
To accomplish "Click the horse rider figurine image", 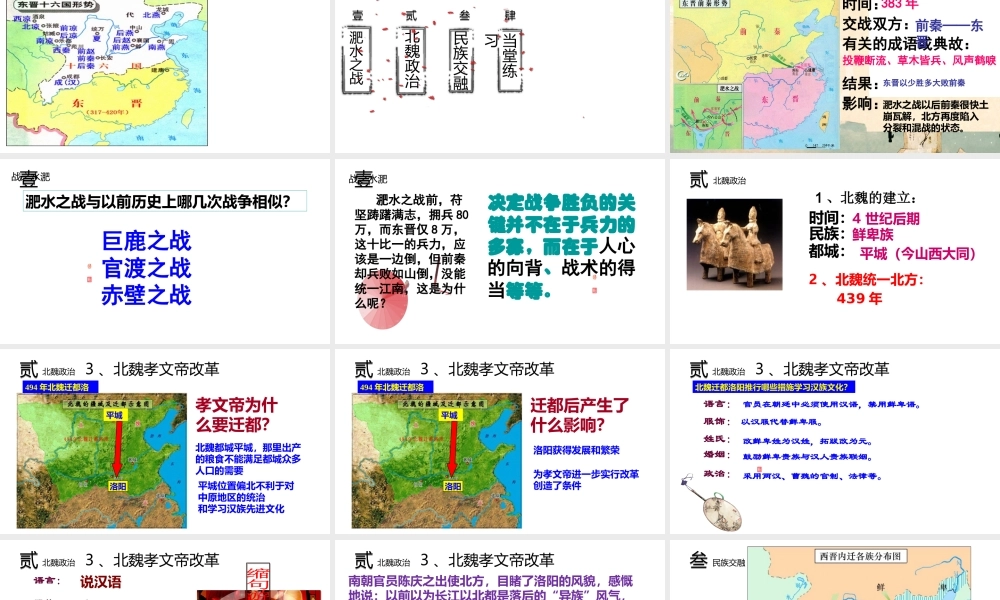I will (x=735, y=240).
